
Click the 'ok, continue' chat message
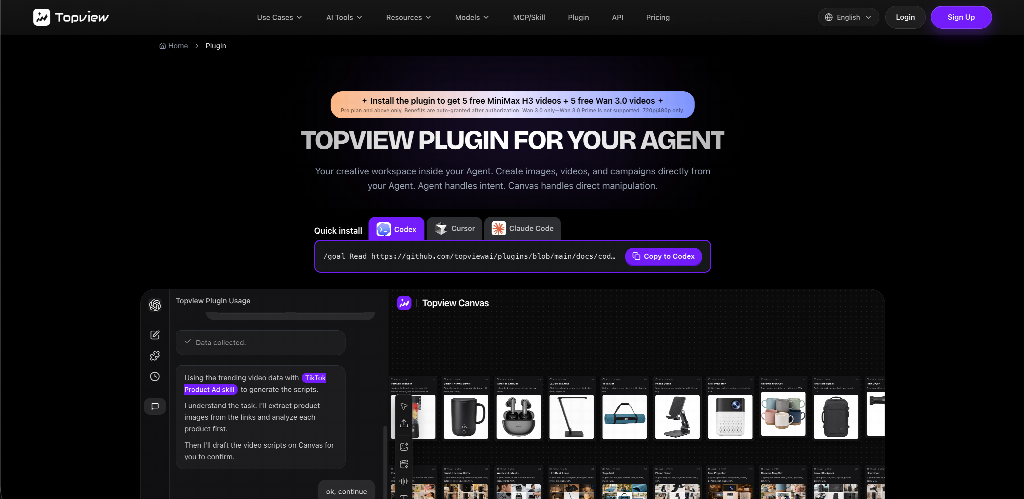pyautogui.click(x=347, y=491)
